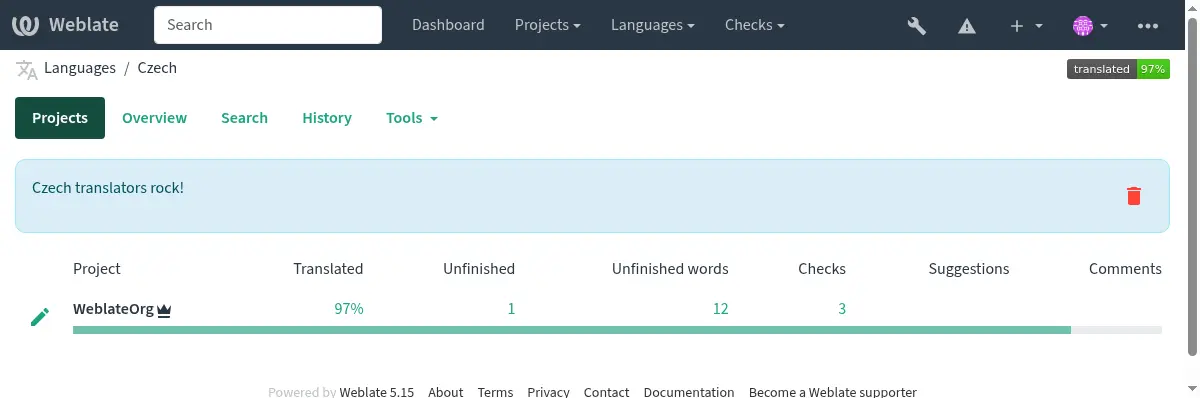Click the translated 97% badge

1118,69
